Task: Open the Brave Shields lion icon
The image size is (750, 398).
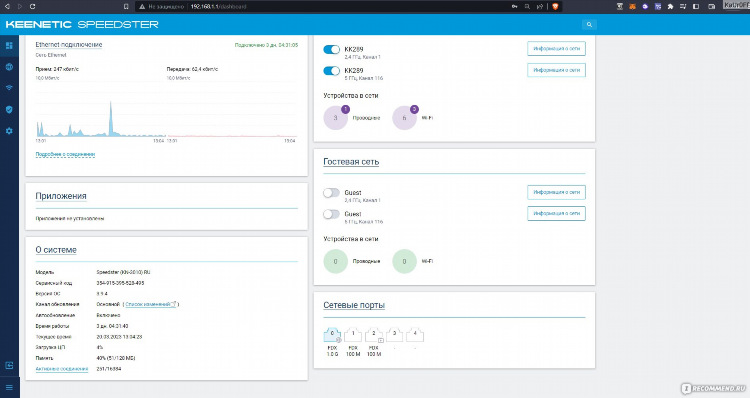Action: point(555,7)
